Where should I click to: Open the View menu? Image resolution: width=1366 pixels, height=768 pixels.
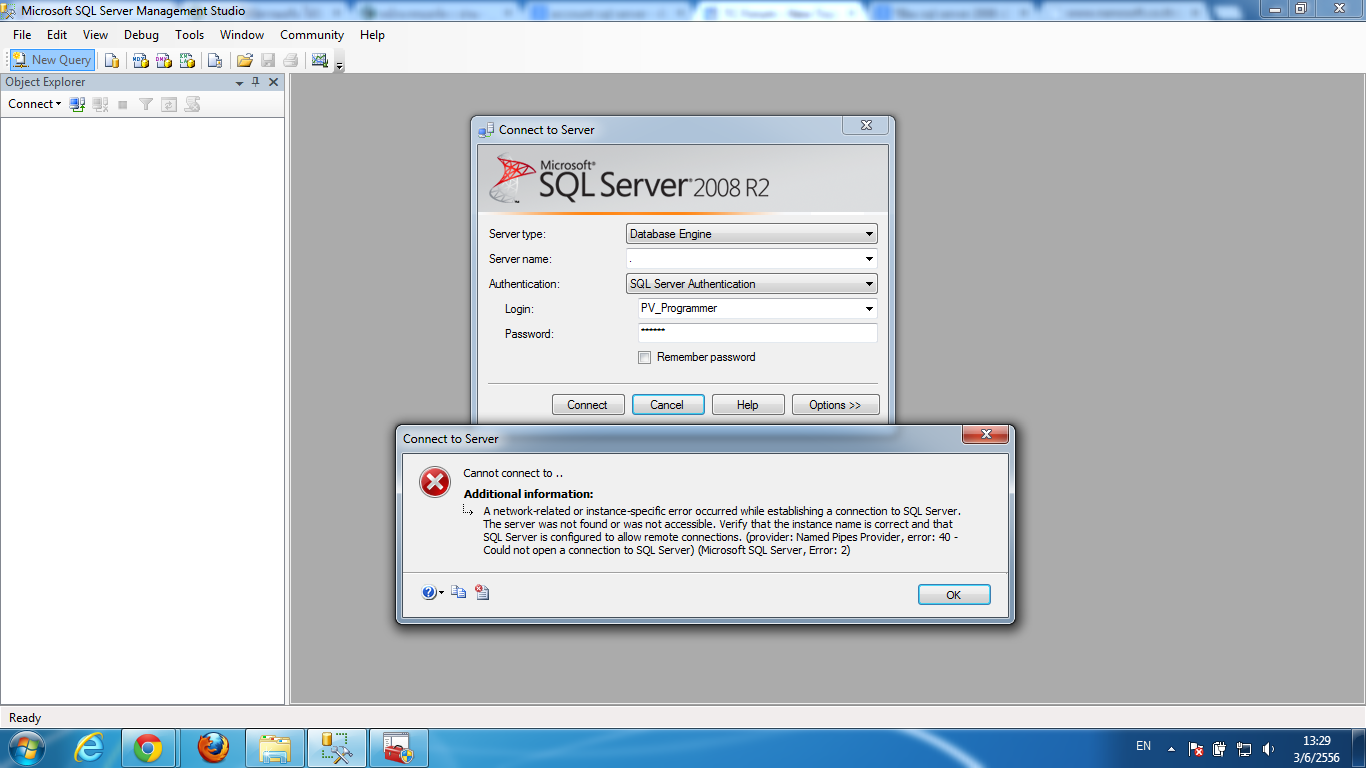(x=96, y=35)
